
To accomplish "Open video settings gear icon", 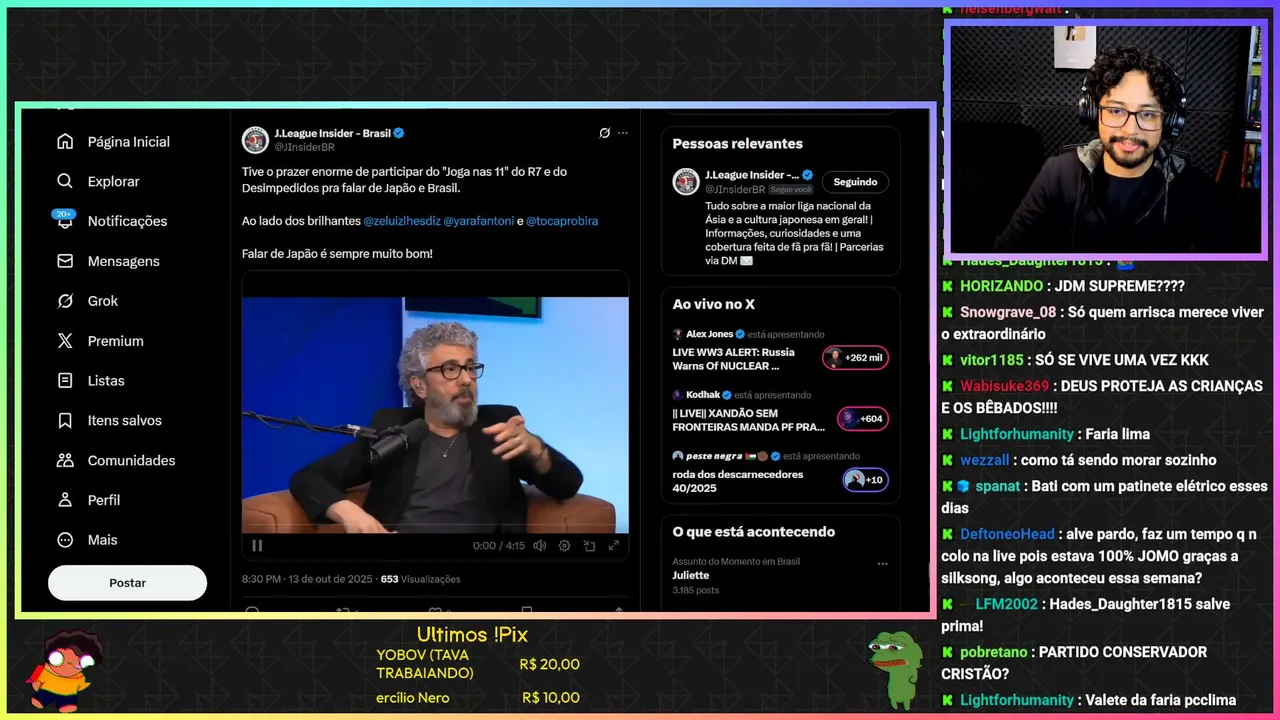I will 564,545.
